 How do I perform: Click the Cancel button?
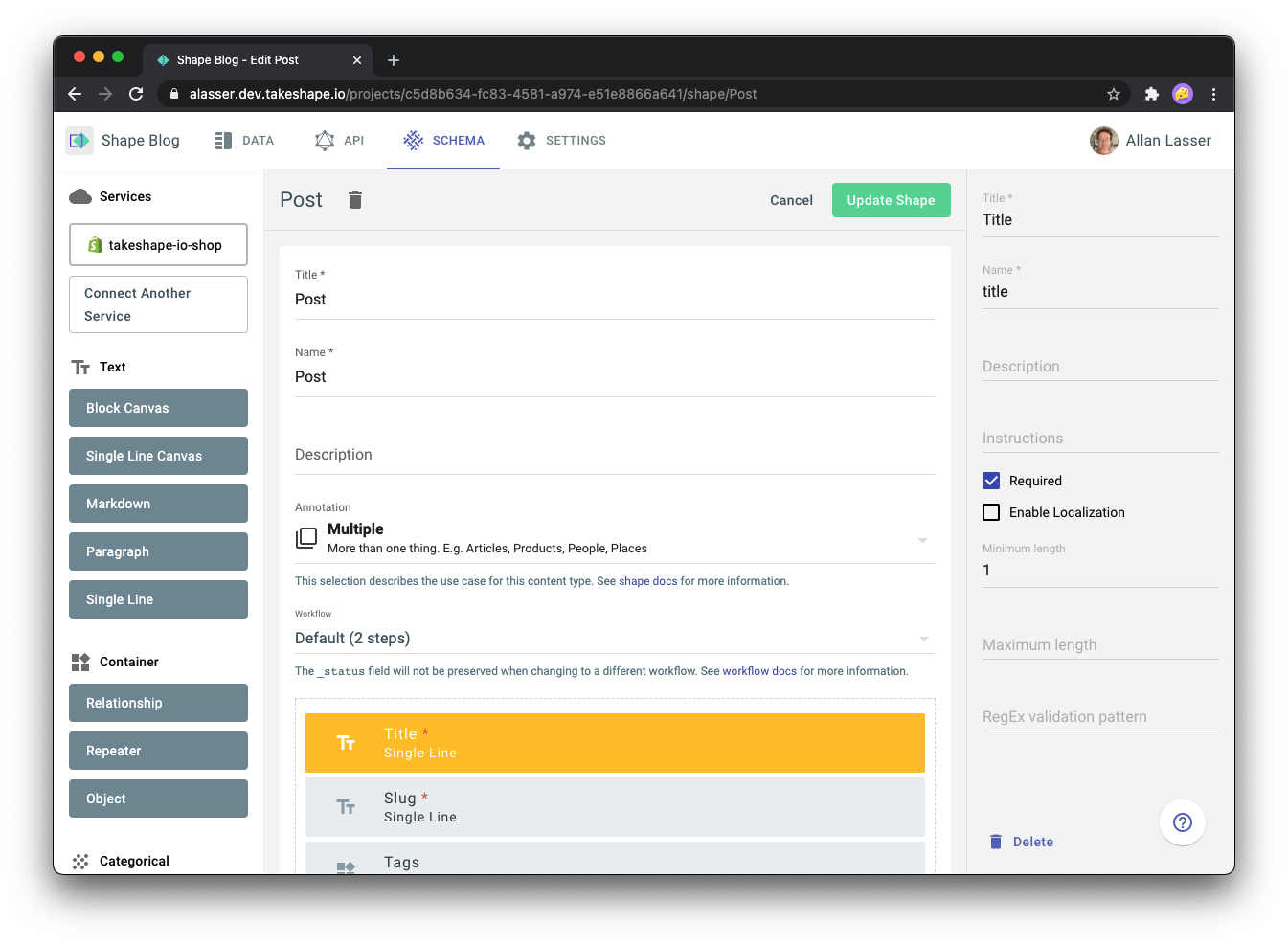click(791, 200)
